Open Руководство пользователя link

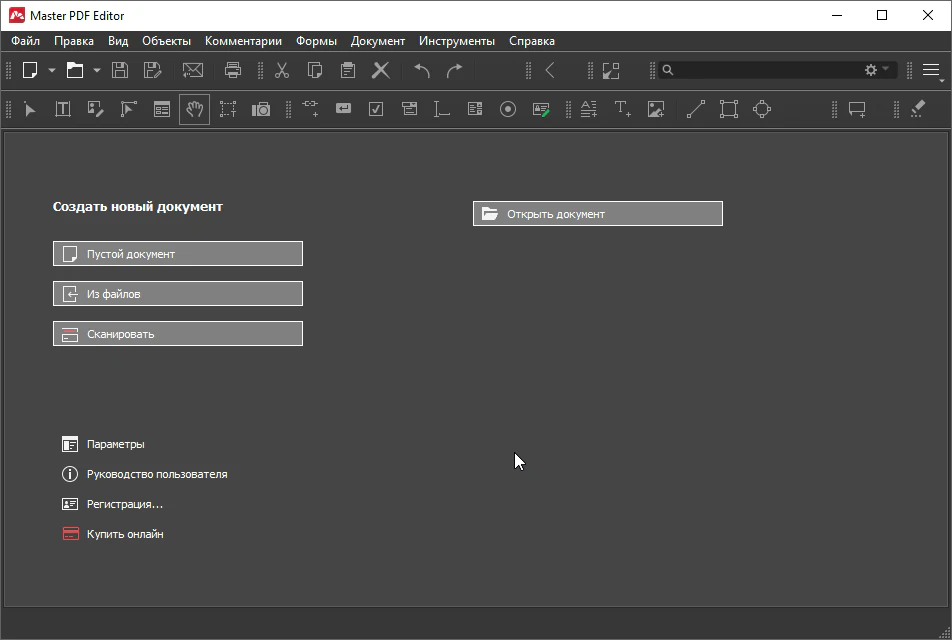144,474
